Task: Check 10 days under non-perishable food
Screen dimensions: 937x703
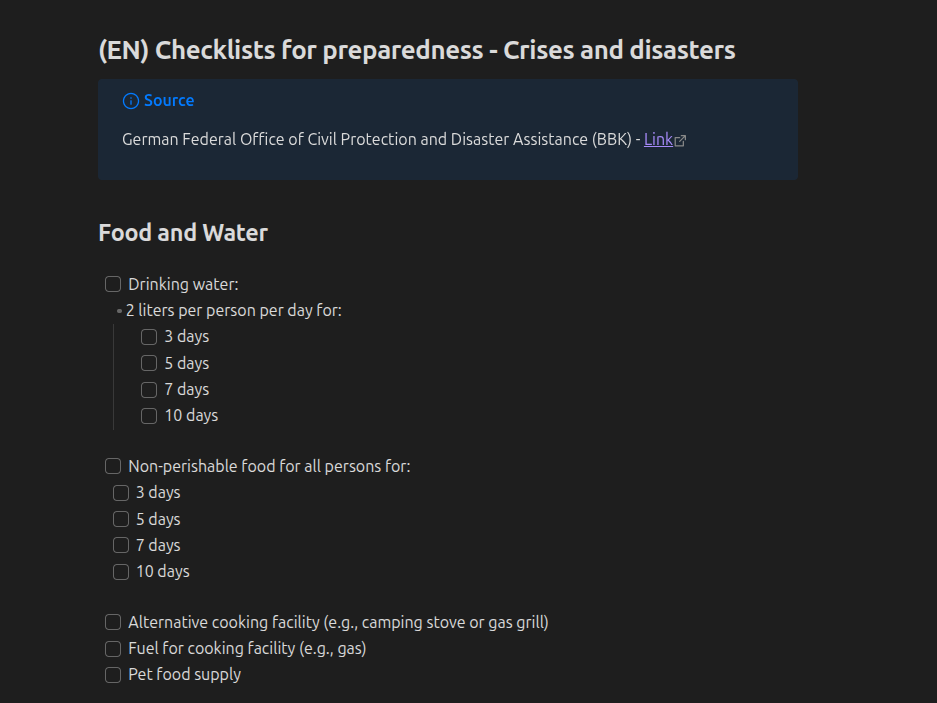Action: [121, 571]
